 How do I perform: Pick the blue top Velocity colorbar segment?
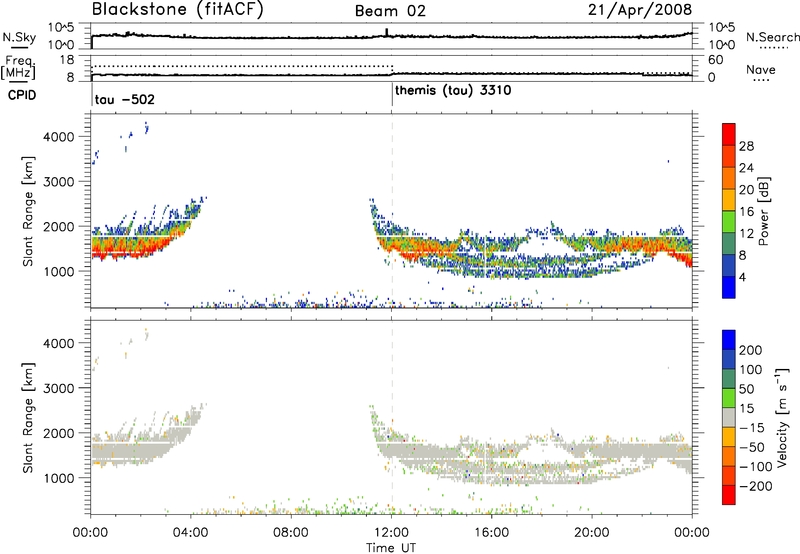729,340
